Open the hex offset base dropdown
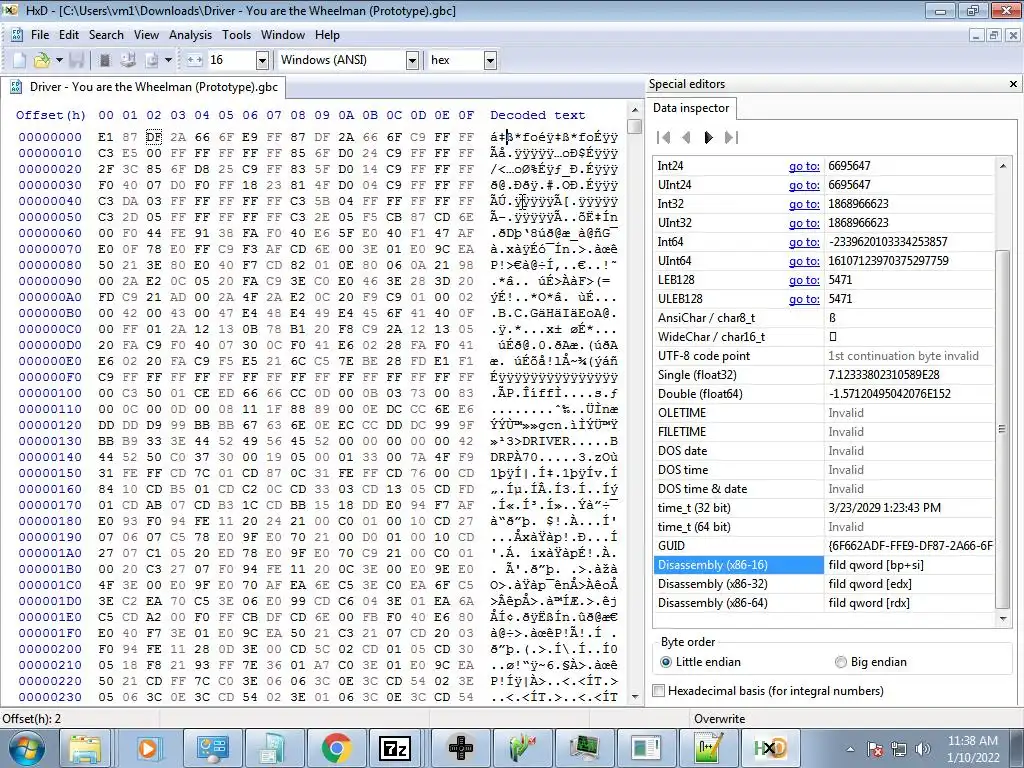 coord(490,60)
